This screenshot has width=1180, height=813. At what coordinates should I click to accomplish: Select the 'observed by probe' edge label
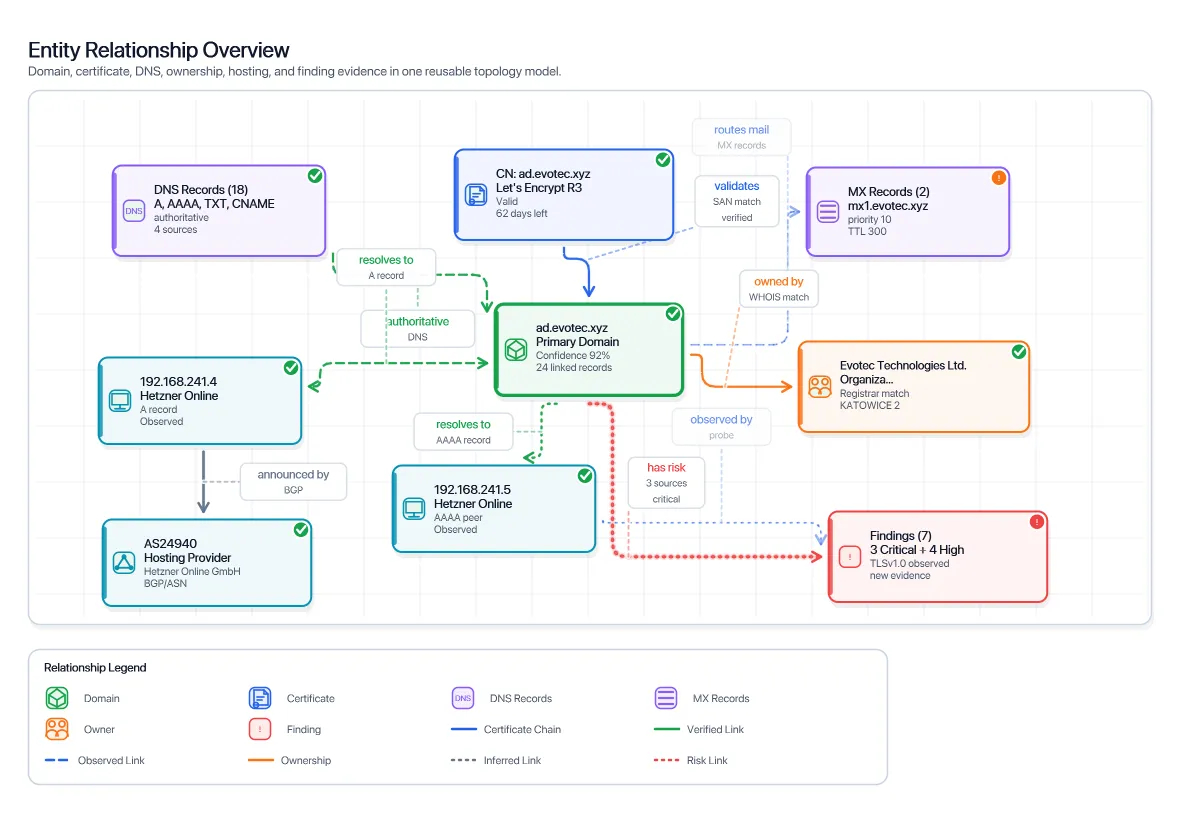pyautogui.click(x=721, y=427)
